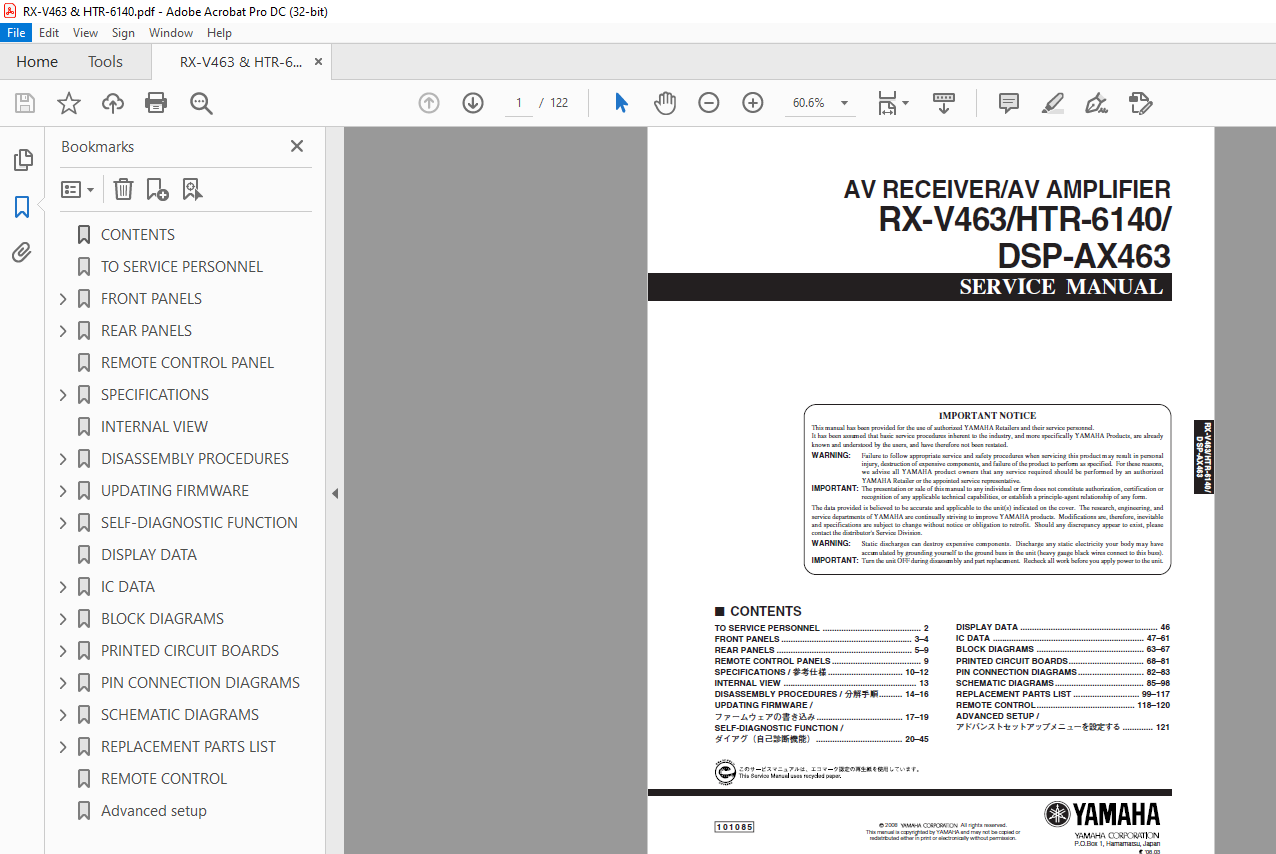Image resolution: width=1276 pixels, height=854 pixels.
Task: Jump to TO SERVICE PERSONNEL bookmark
Action: coord(182,267)
